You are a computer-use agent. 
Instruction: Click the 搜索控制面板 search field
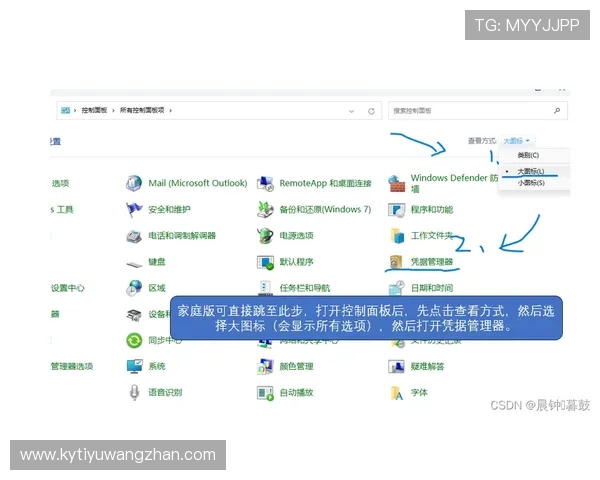[x=478, y=111]
